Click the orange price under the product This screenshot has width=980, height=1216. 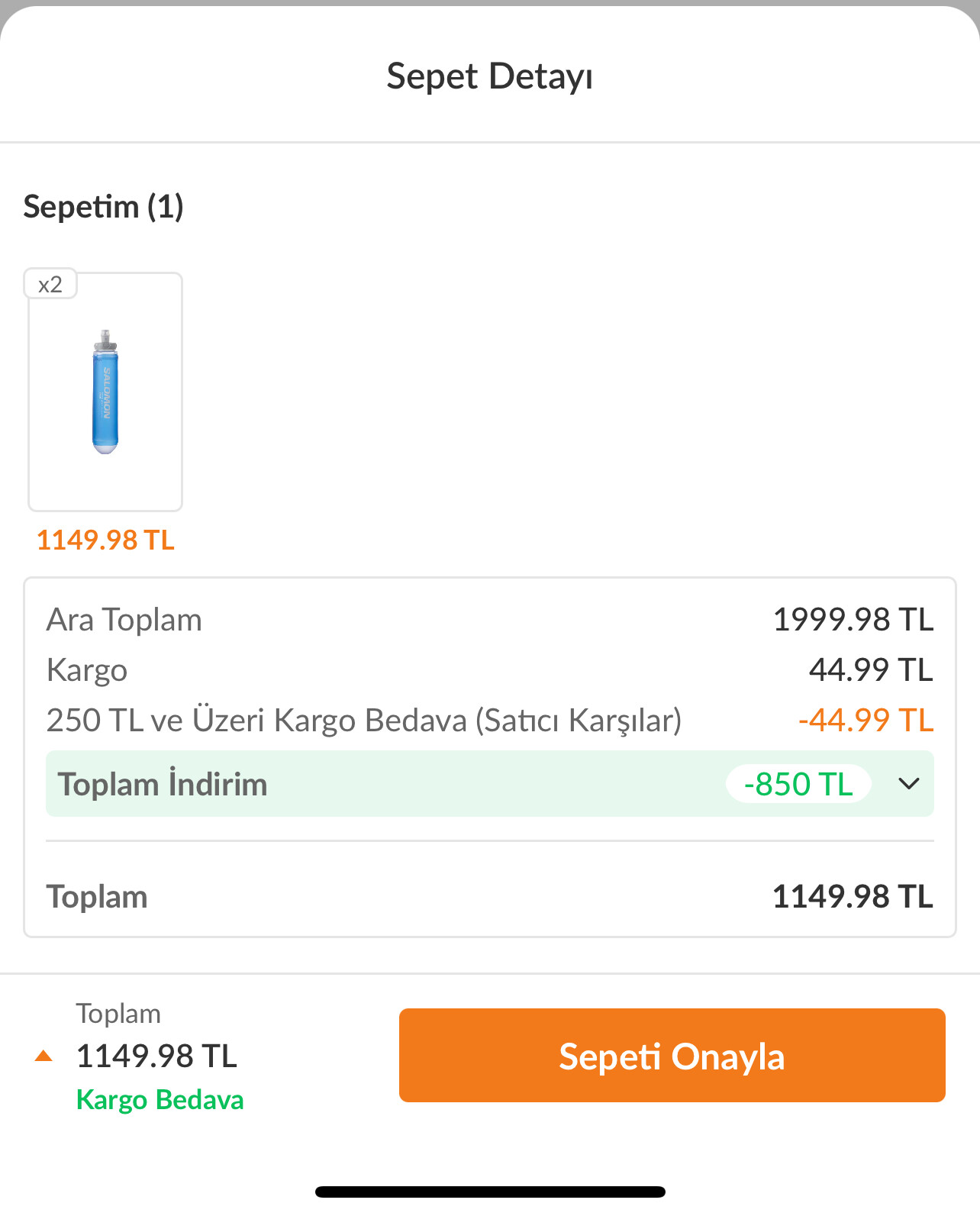(x=105, y=540)
